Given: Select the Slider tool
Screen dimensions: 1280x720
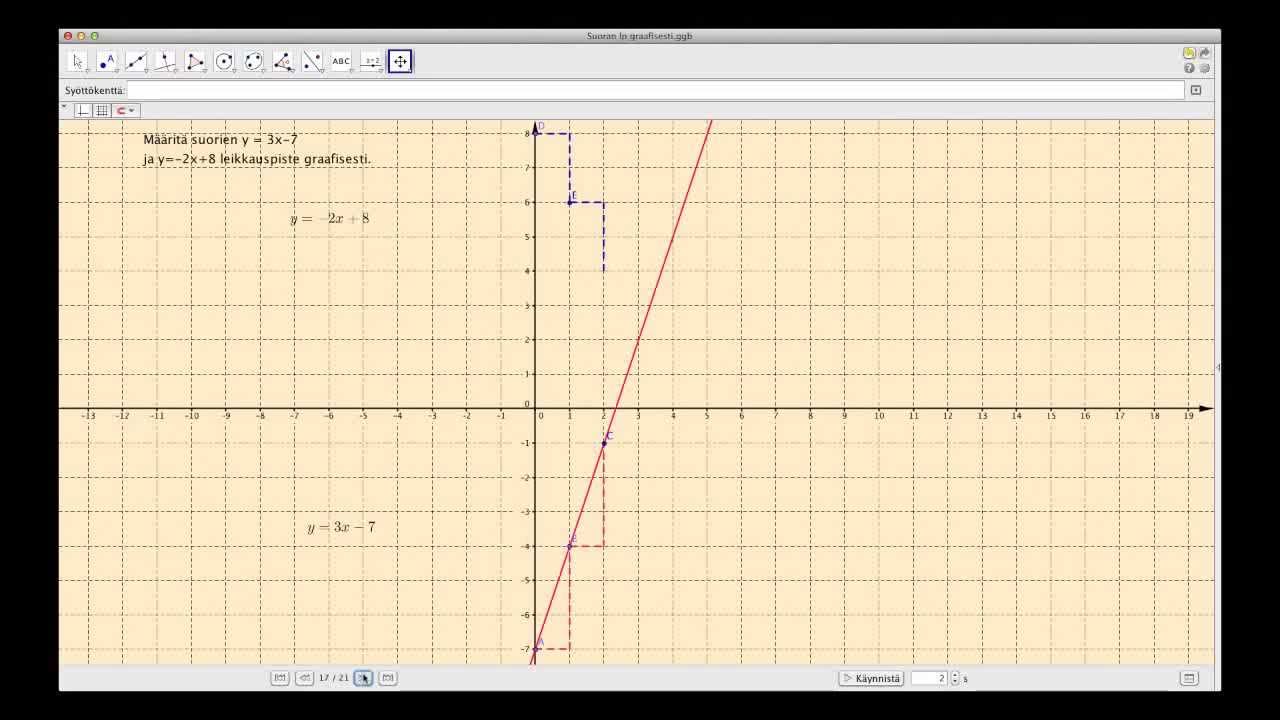Looking at the screenshot, I should point(371,62).
